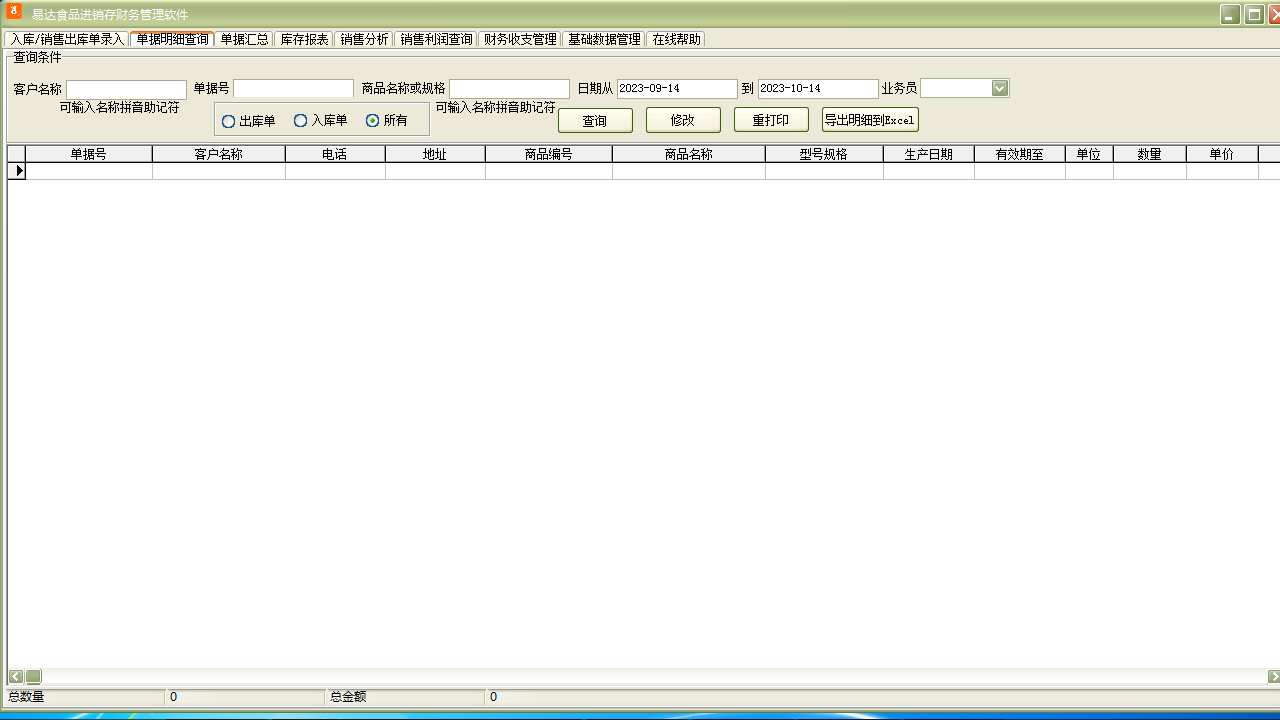This screenshot has width=1280, height=720.
Task: Select the 所有 radio button
Action: tap(373, 121)
